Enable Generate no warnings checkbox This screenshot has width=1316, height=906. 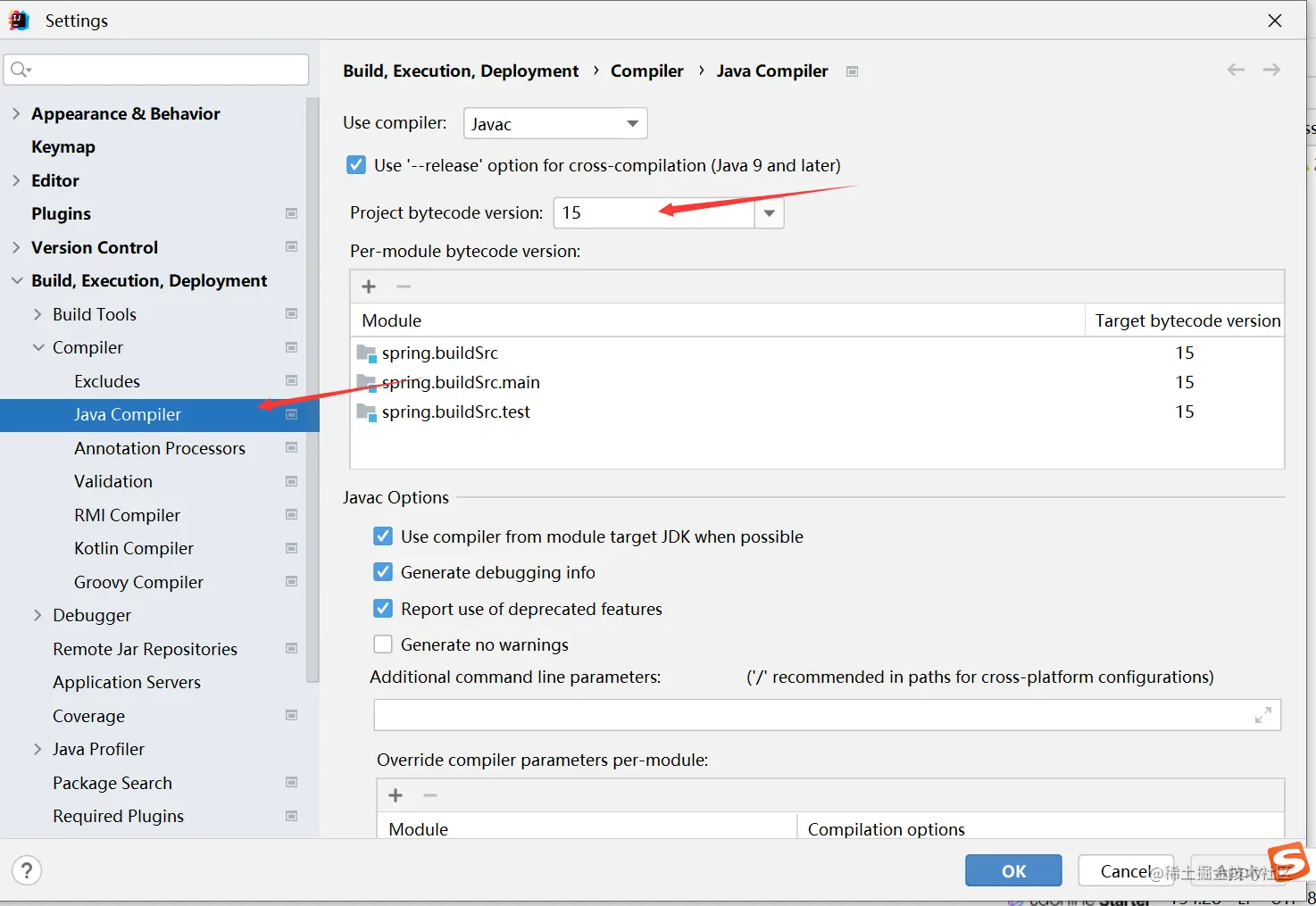click(383, 644)
